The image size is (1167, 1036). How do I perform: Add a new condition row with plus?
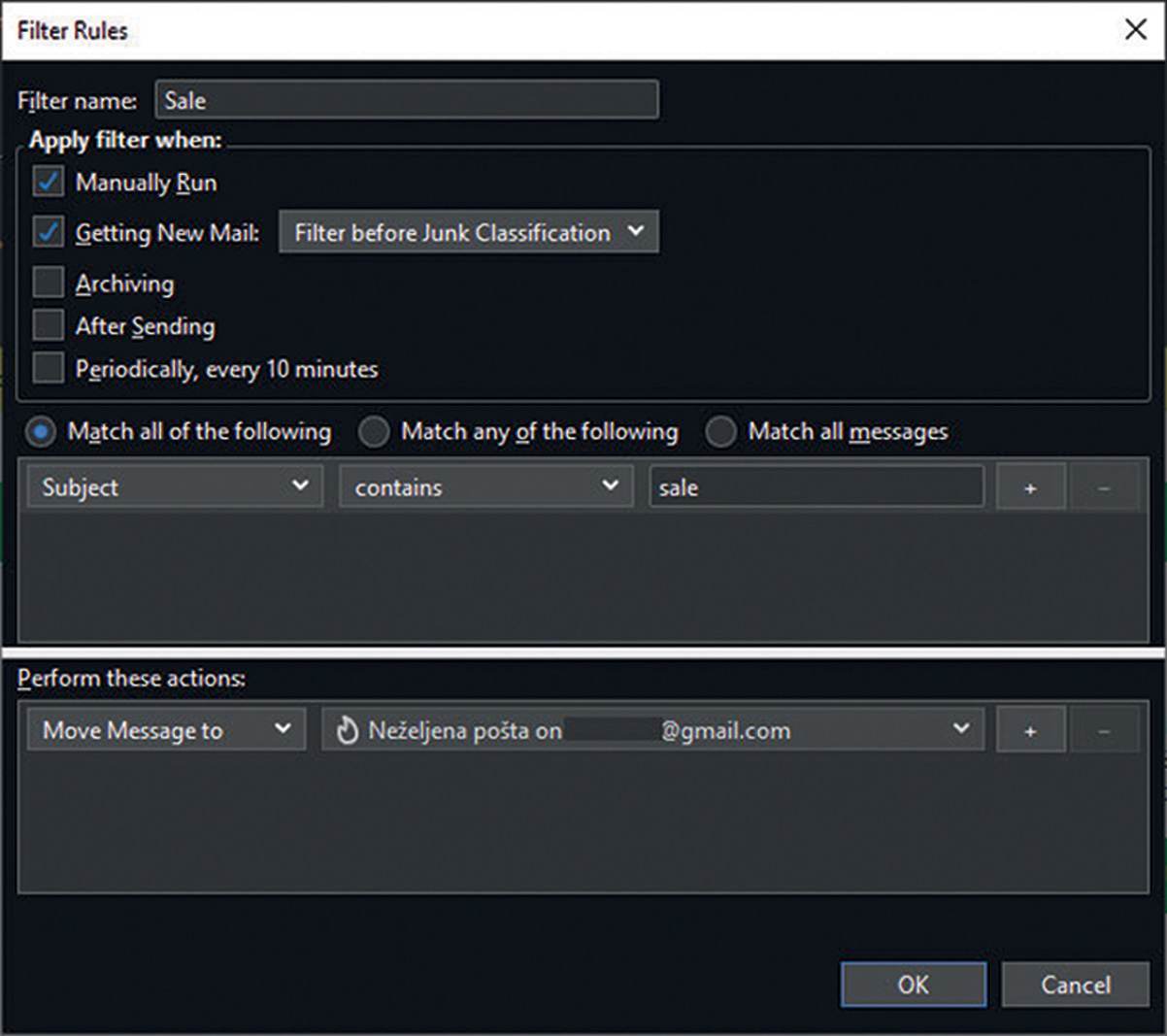[1030, 487]
